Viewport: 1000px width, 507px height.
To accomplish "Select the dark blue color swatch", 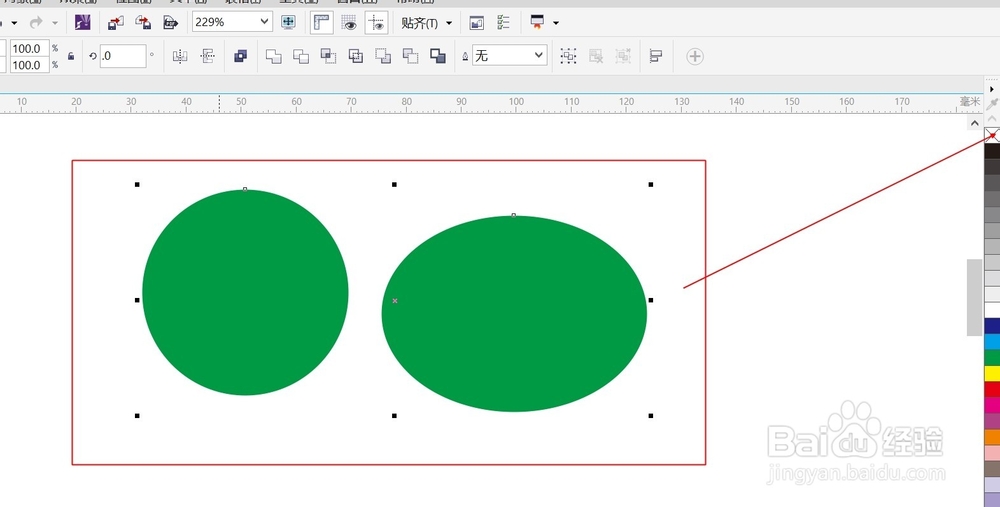I will point(992,327).
